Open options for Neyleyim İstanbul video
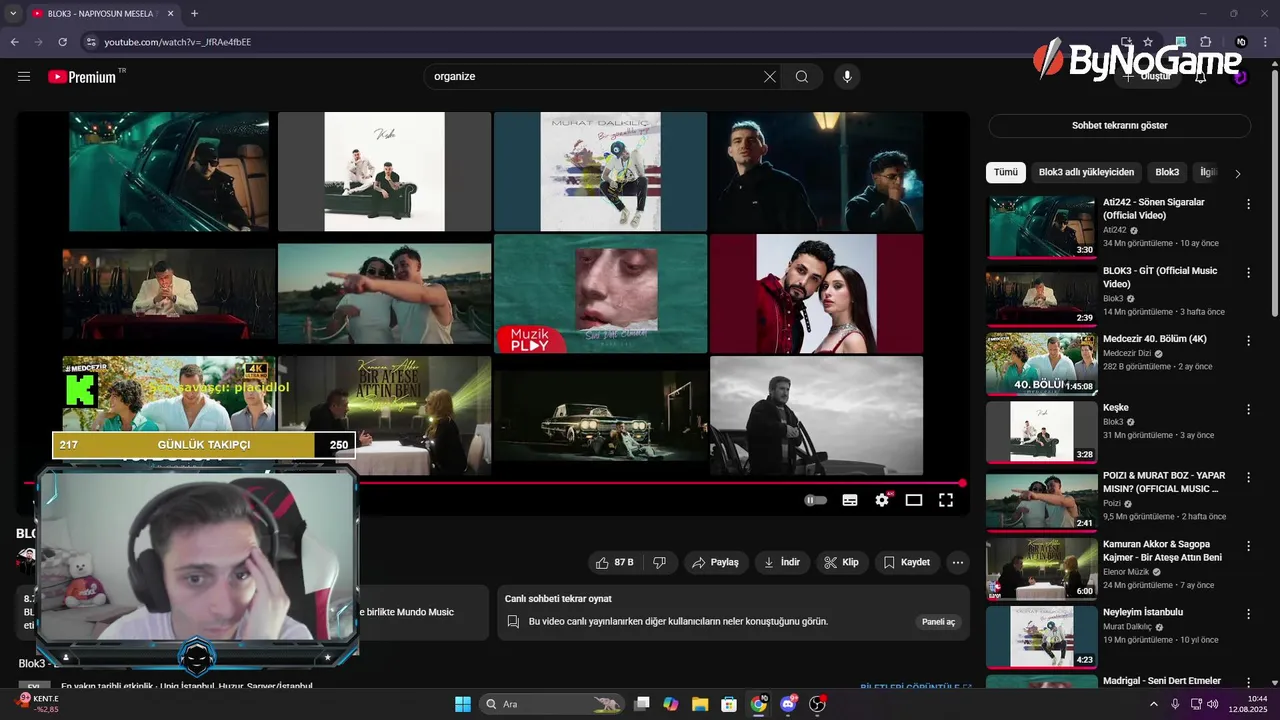 point(1248,614)
